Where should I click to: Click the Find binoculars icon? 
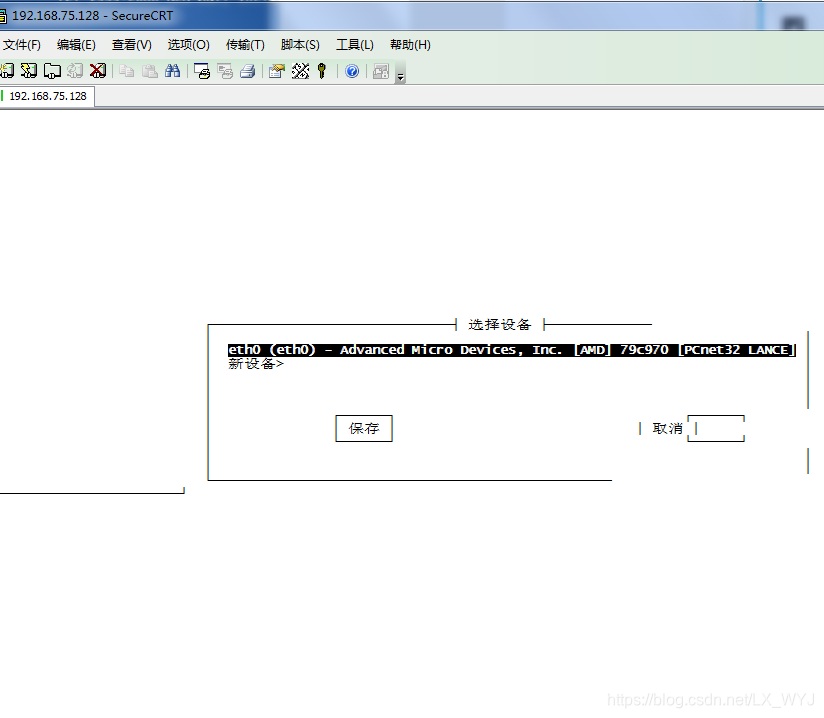point(172,71)
